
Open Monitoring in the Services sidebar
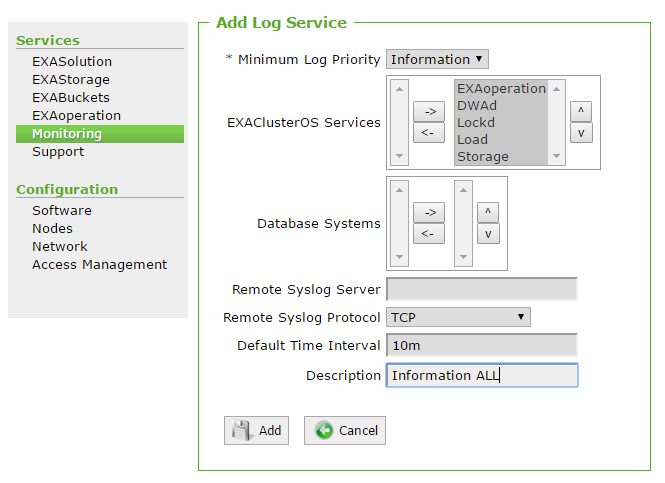tap(67, 134)
